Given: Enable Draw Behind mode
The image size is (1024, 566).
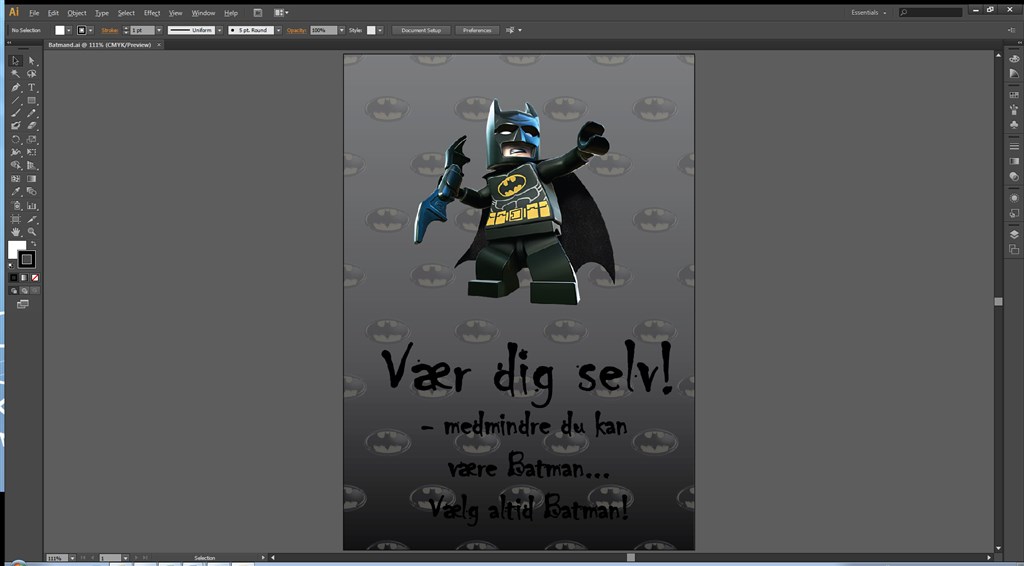Looking at the screenshot, I should point(24,291).
